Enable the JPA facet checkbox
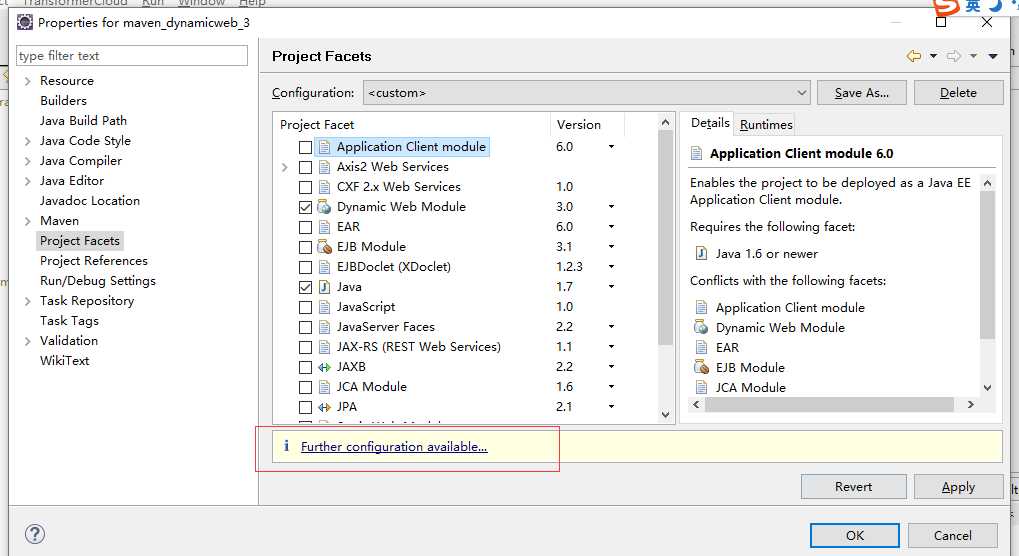1019x556 pixels. tap(305, 407)
